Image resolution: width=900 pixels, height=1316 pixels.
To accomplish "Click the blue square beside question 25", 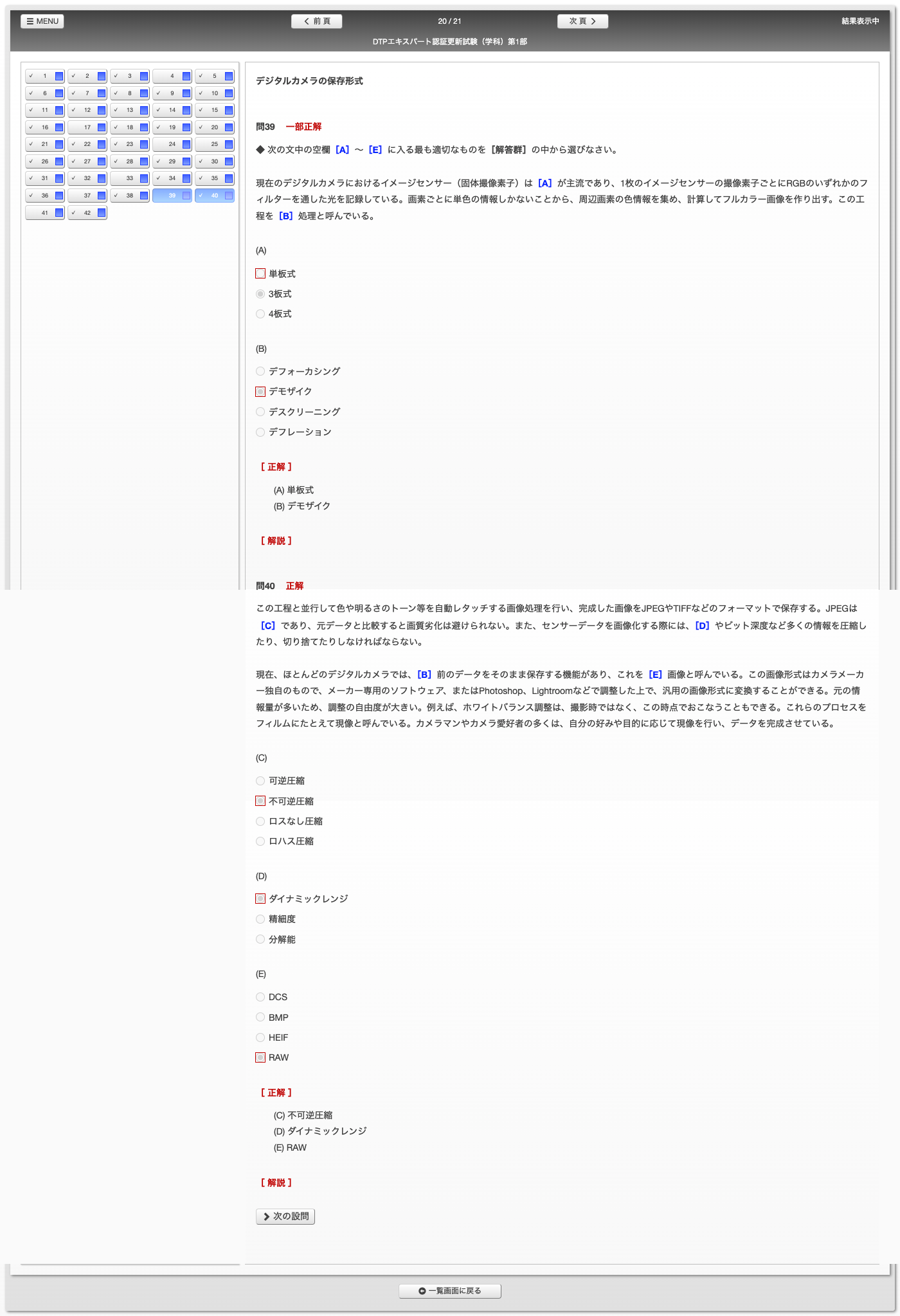I will (229, 145).
